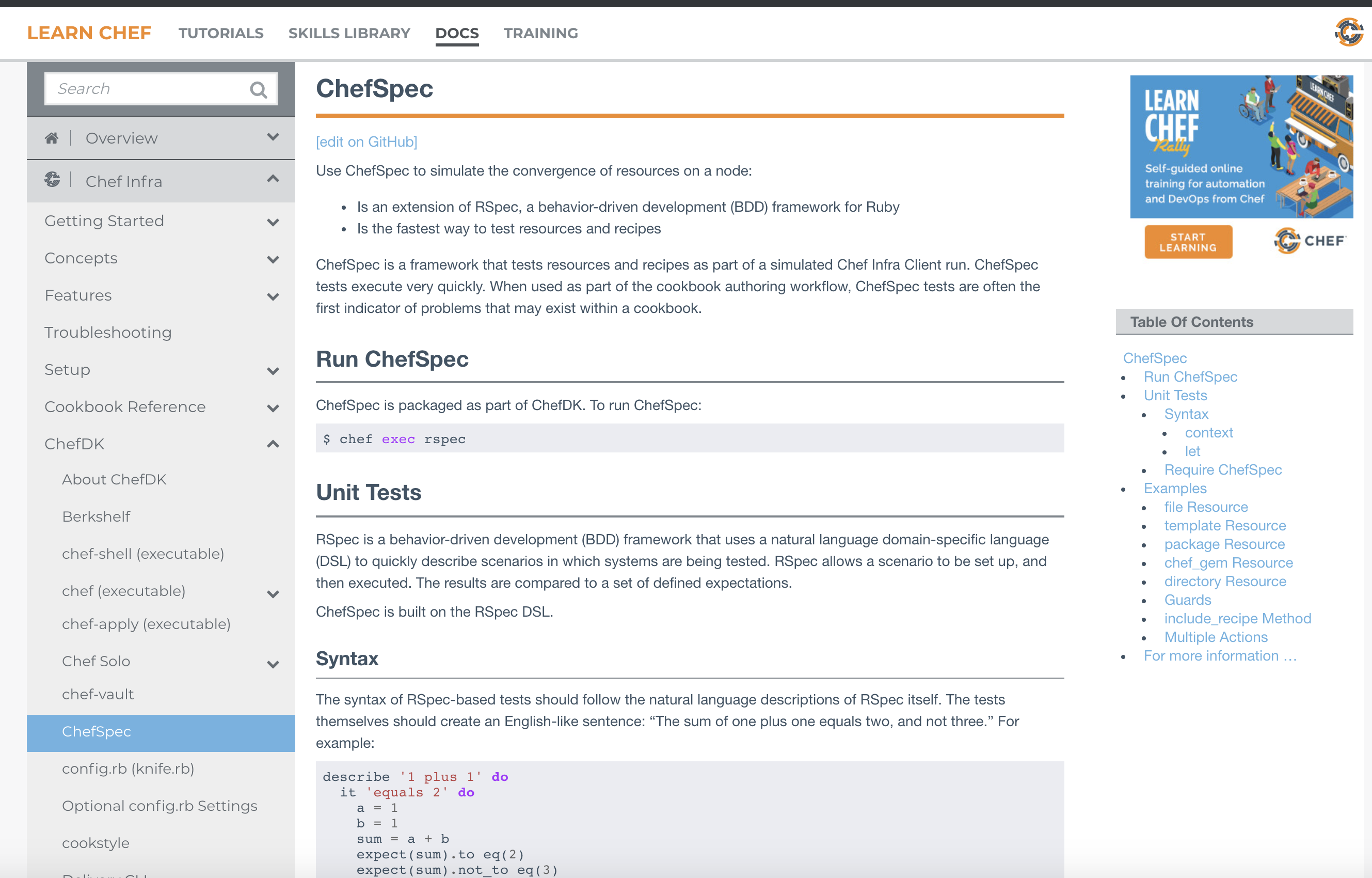Open Optional config.rb Settings page
1372x878 pixels.
tap(159, 806)
